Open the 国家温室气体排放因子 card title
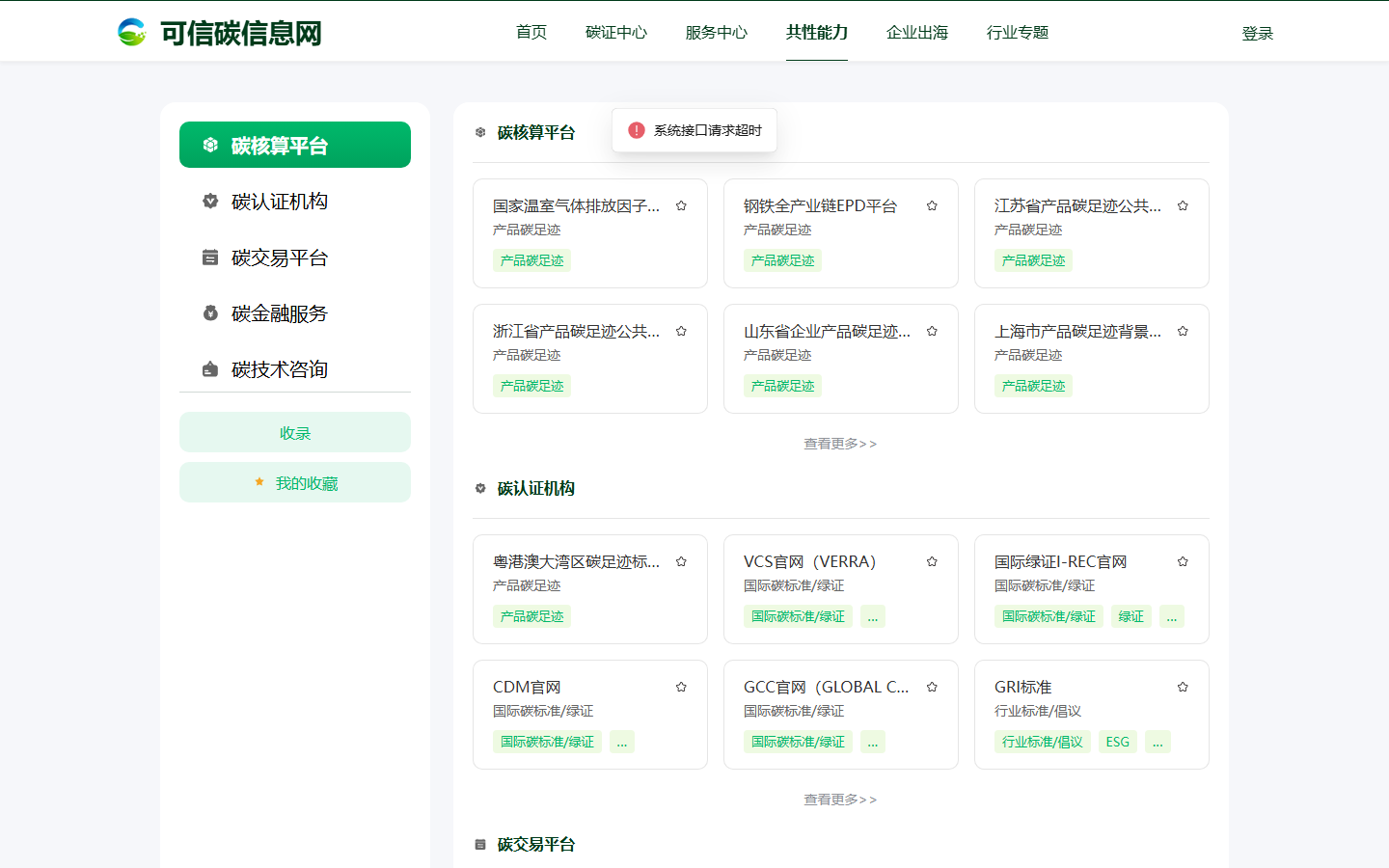Screen dimensions: 1389x868 577,205
